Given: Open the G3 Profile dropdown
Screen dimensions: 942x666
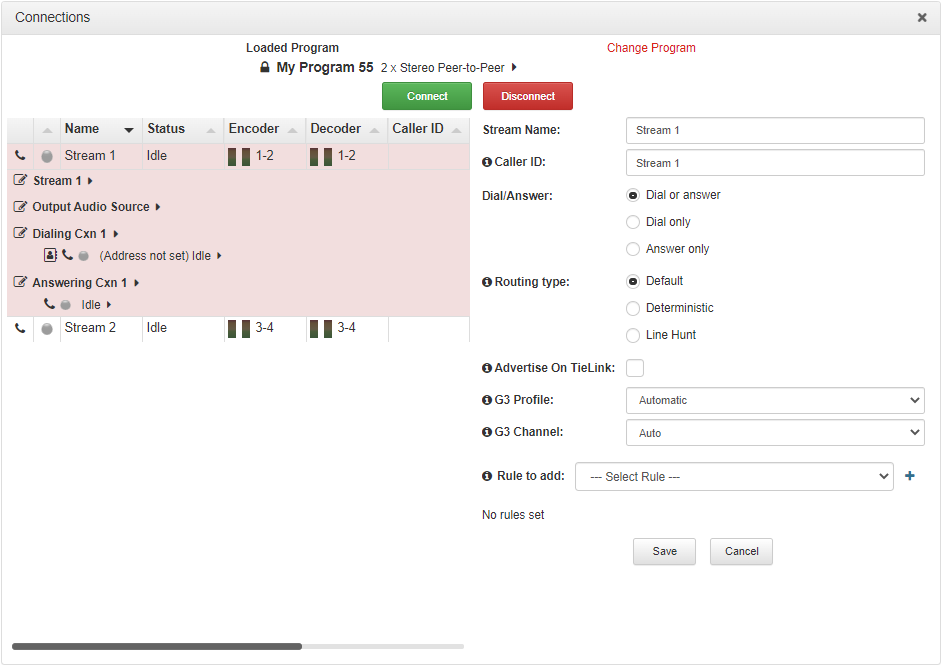Looking at the screenshot, I should pyautogui.click(x=775, y=400).
